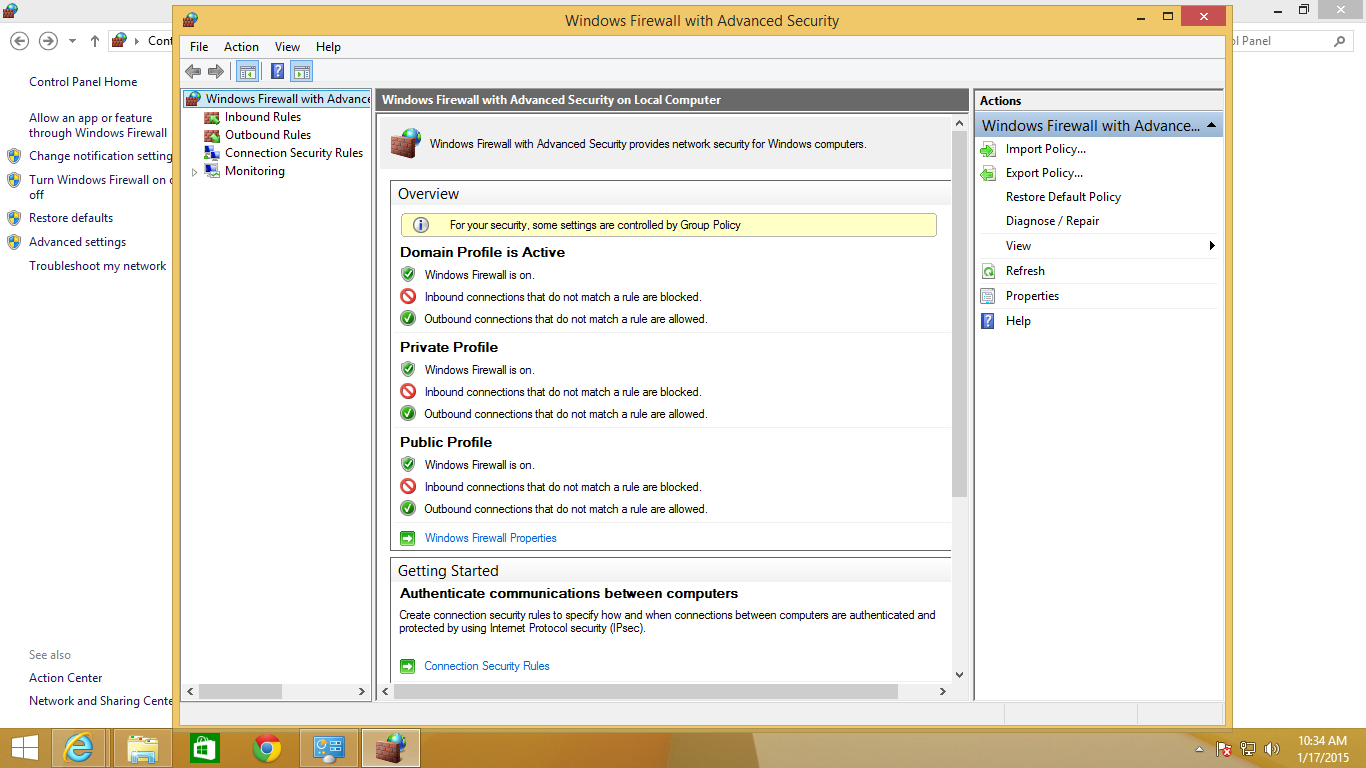1366x768 pixels.
Task: Click Diagnose / Repair action
Action: [1052, 221]
